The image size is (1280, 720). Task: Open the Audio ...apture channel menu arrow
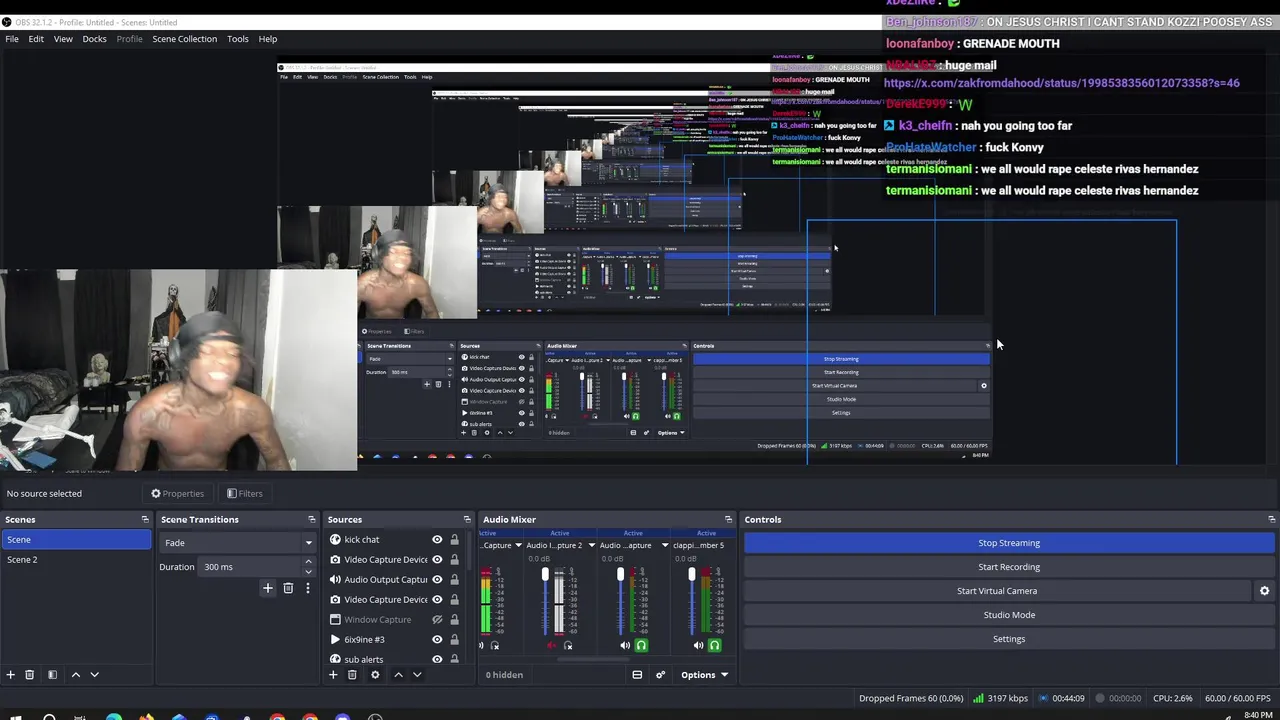tap(664, 546)
